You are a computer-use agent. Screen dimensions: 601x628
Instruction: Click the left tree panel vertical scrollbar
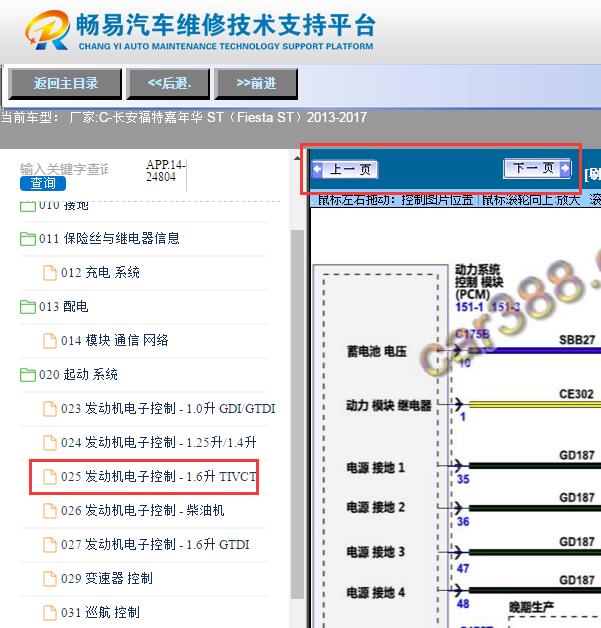(297, 415)
